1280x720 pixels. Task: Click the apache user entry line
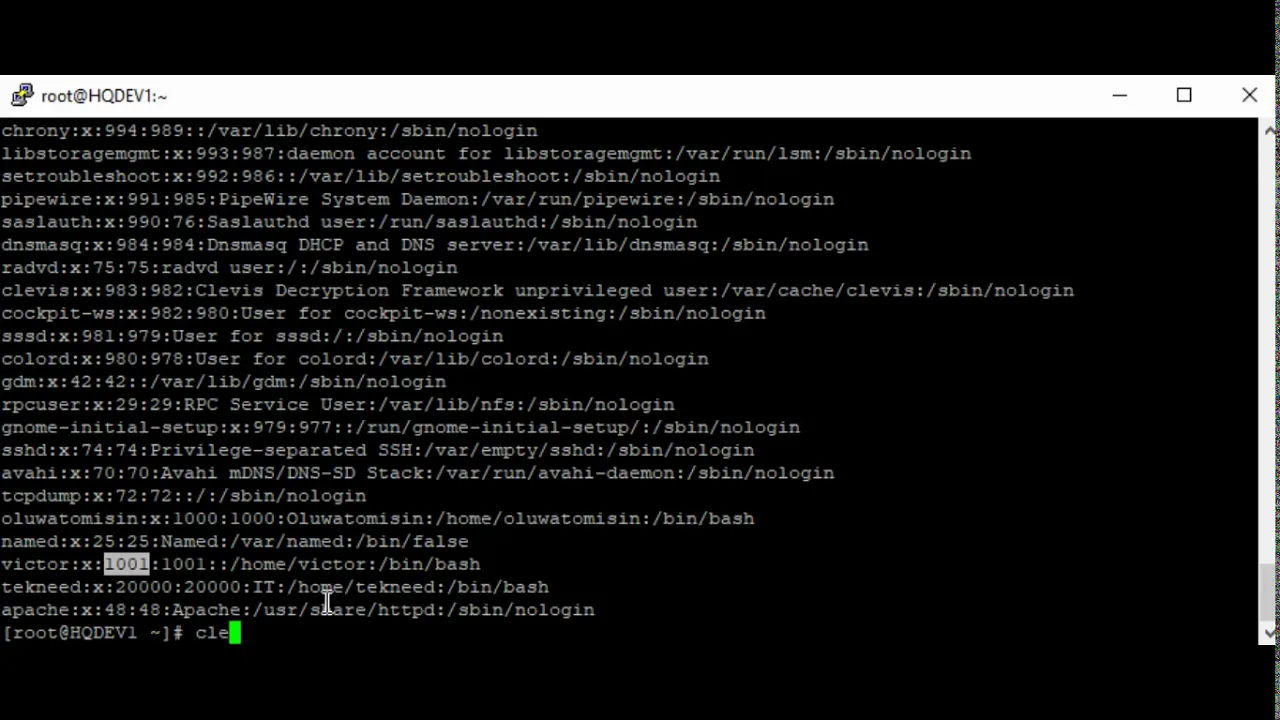point(298,610)
